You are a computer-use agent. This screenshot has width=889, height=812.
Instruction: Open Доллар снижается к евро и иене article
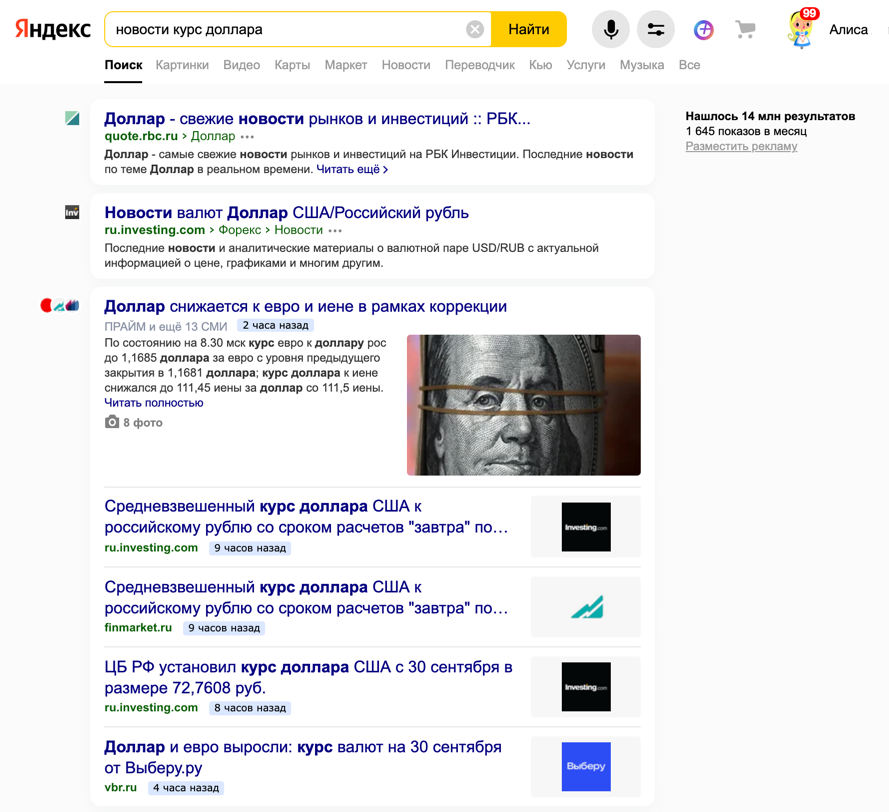305,307
